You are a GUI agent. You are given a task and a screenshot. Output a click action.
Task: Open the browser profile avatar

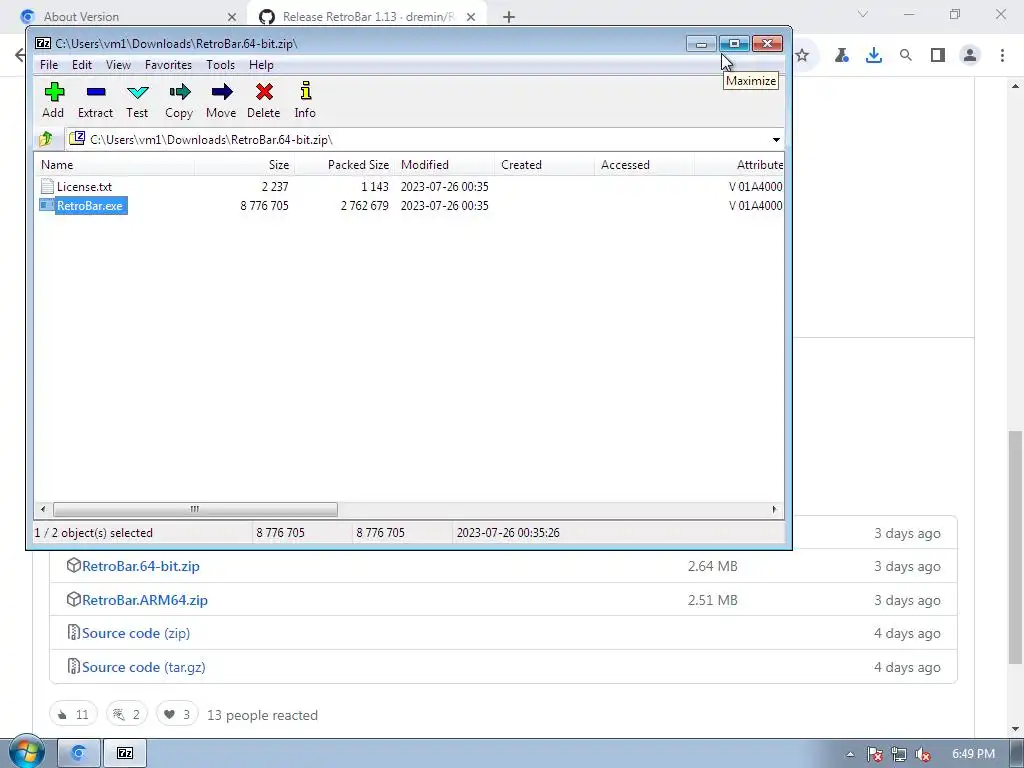[x=970, y=56]
